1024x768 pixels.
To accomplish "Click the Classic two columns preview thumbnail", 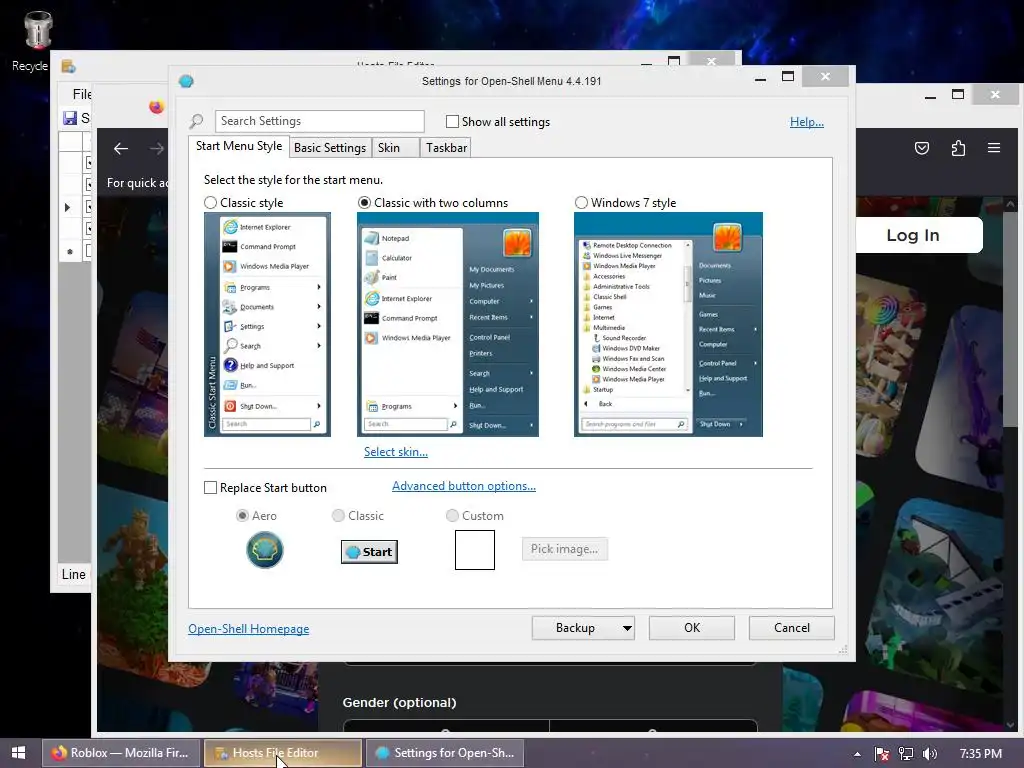I will (x=448, y=325).
